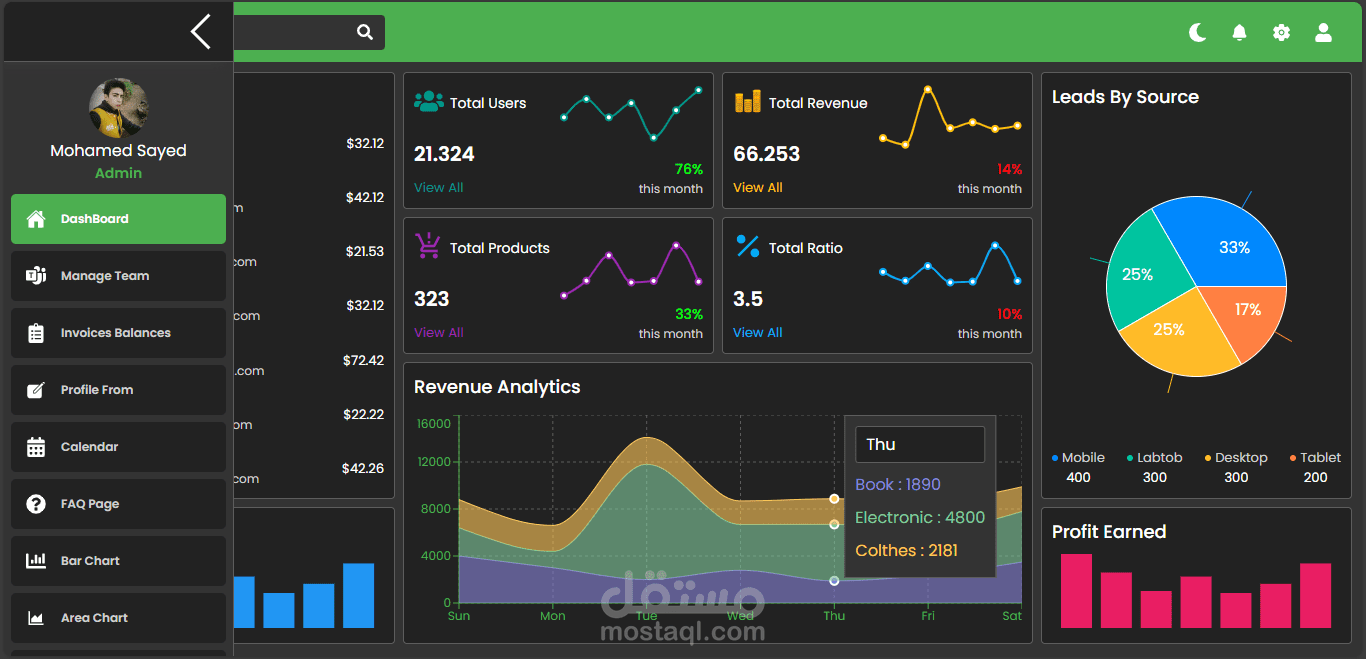Image resolution: width=1366 pixels, height=659 pixels.
Task: Click the Teams icon beside Manage Team
Action: click(36, 276)
